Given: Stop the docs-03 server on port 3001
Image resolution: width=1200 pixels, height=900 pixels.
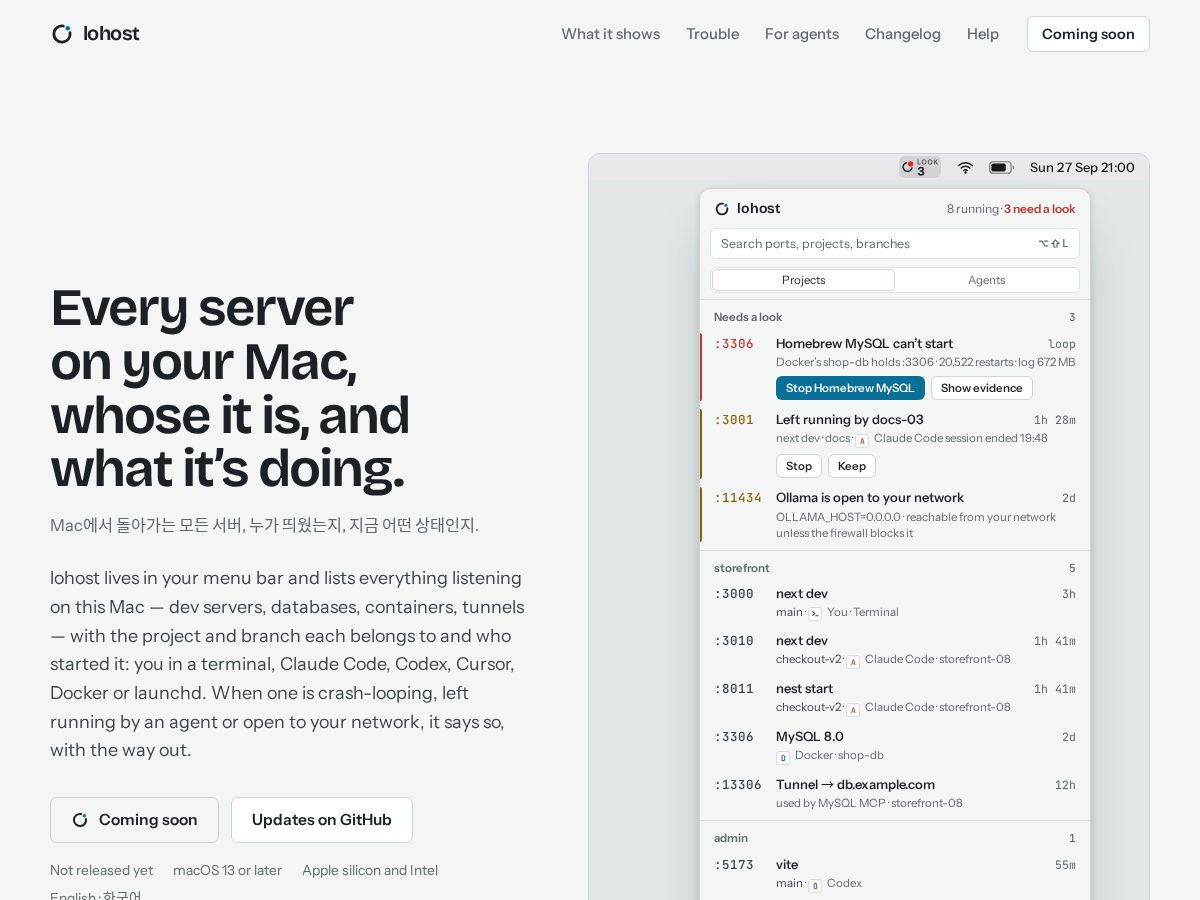Looking at the screenshot, I should pyautogui.click(x=799, y=466).
